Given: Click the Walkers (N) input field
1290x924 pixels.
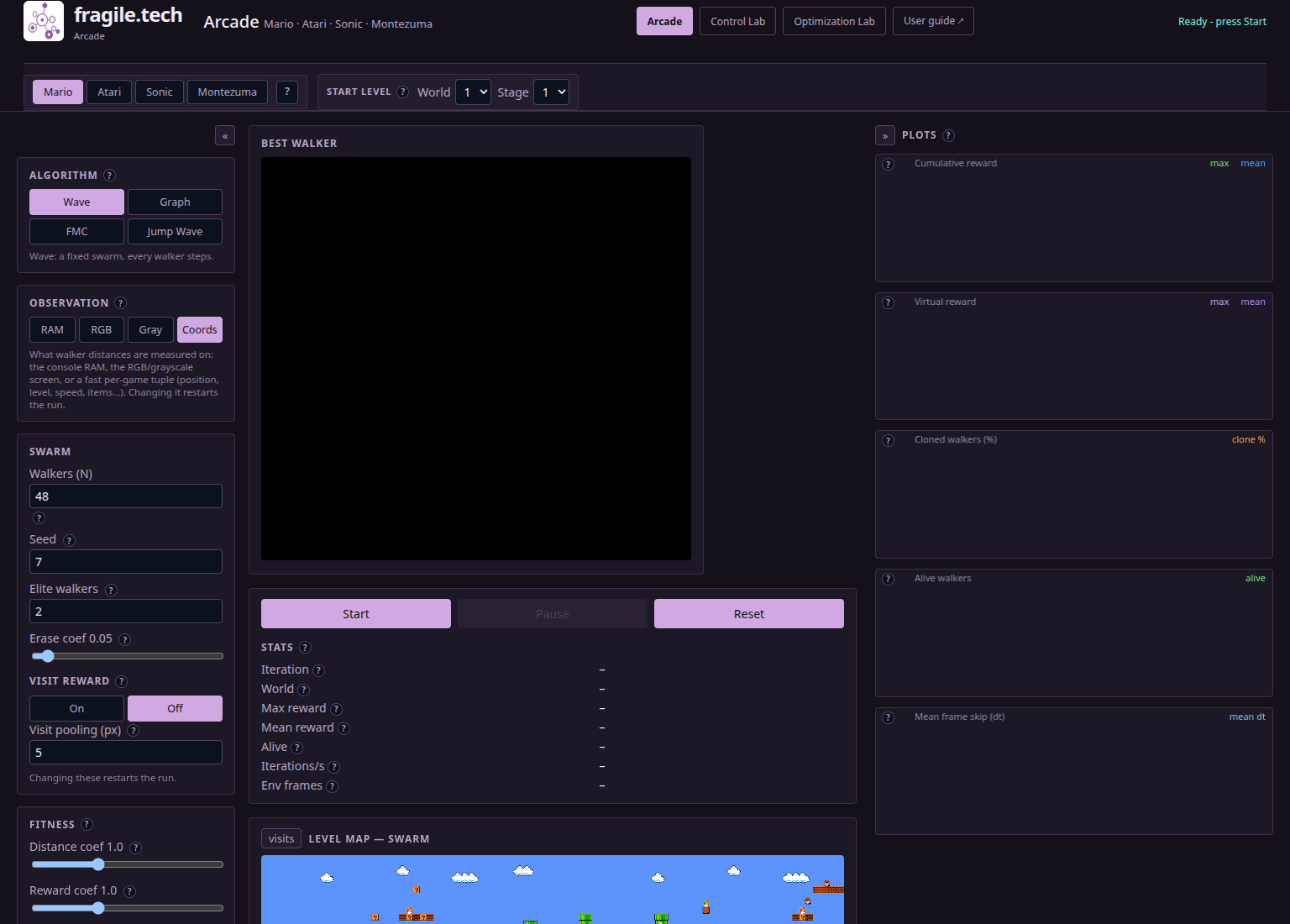Looking at the screenshot, I should coord(126,496).
